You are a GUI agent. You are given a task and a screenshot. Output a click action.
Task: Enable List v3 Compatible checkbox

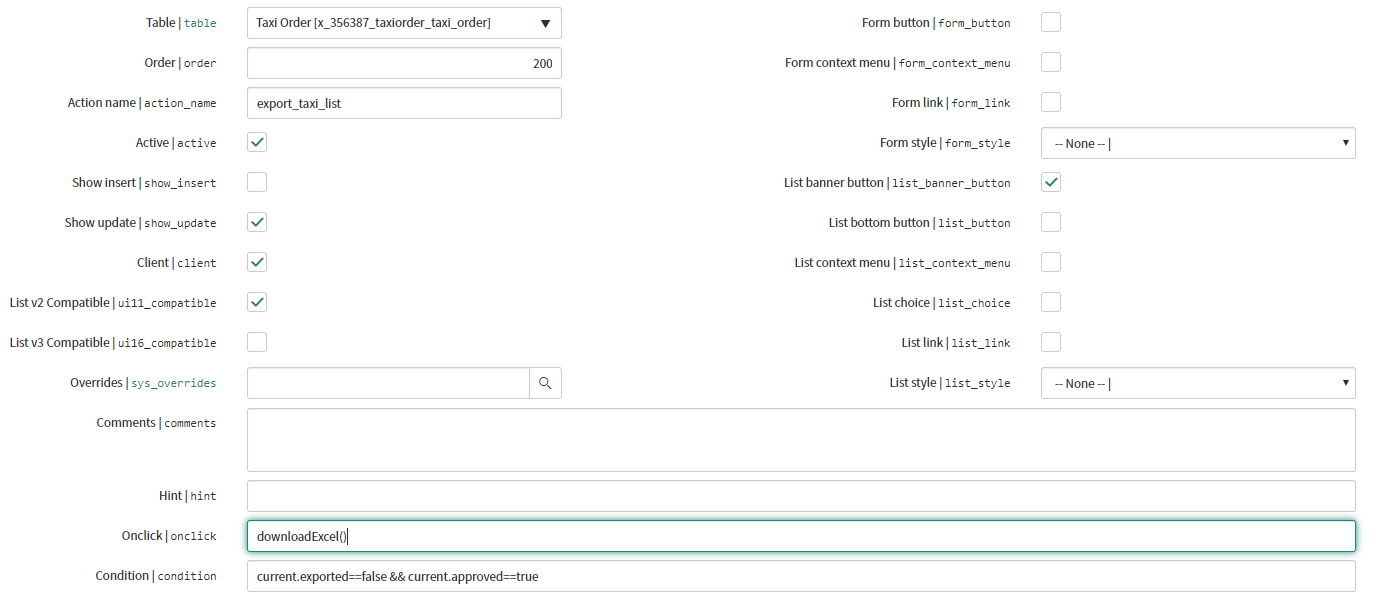coord(257,342)
